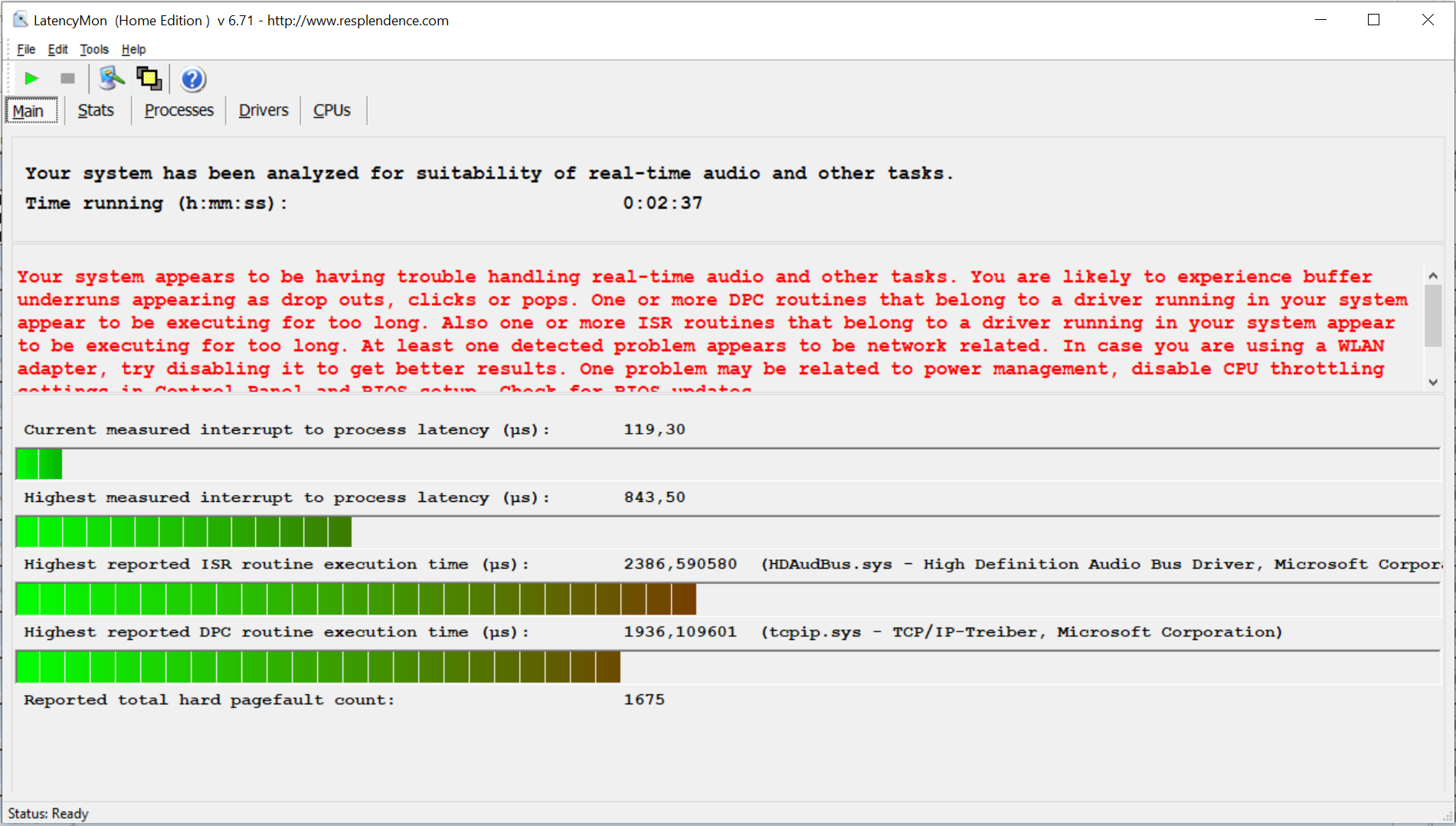
Task: Click the hard pagefault count value 1675
Action: 644,700
